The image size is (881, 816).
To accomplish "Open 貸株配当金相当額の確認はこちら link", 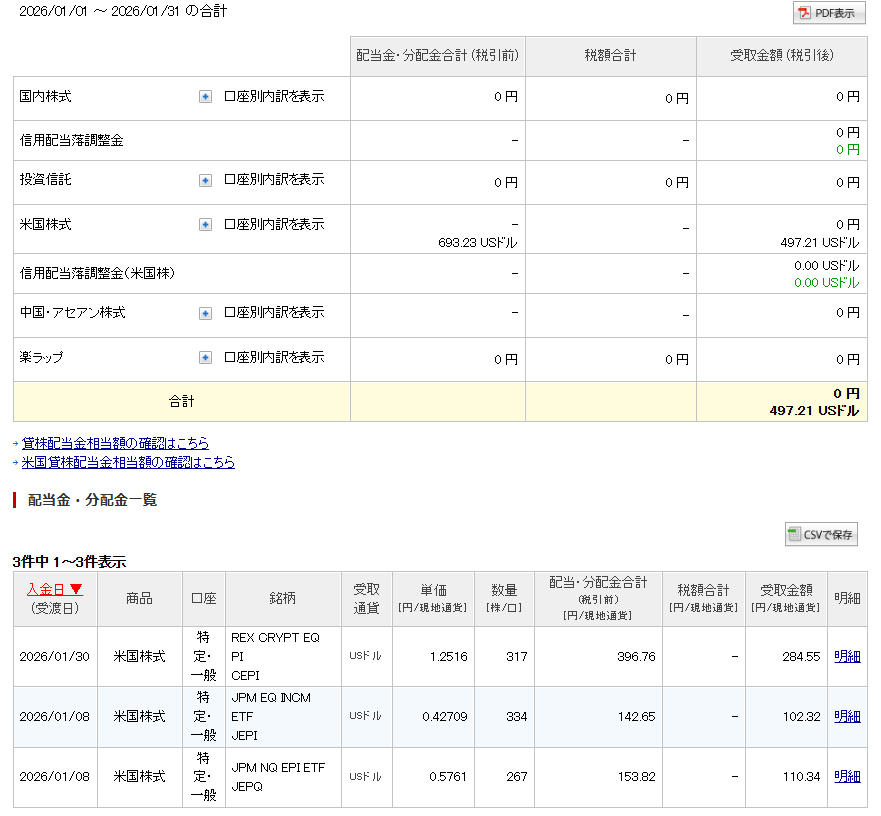I will click(x=115, y=443).
